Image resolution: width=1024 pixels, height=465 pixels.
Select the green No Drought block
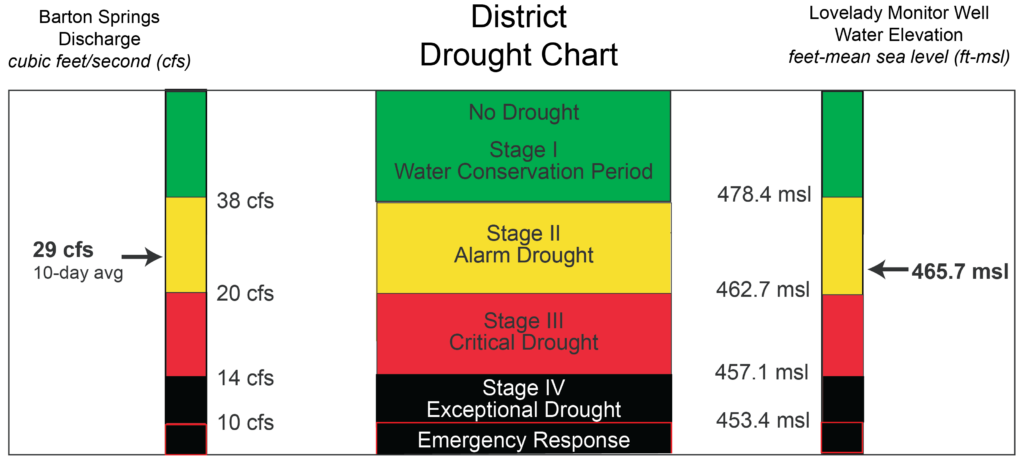tap(523, 146)
